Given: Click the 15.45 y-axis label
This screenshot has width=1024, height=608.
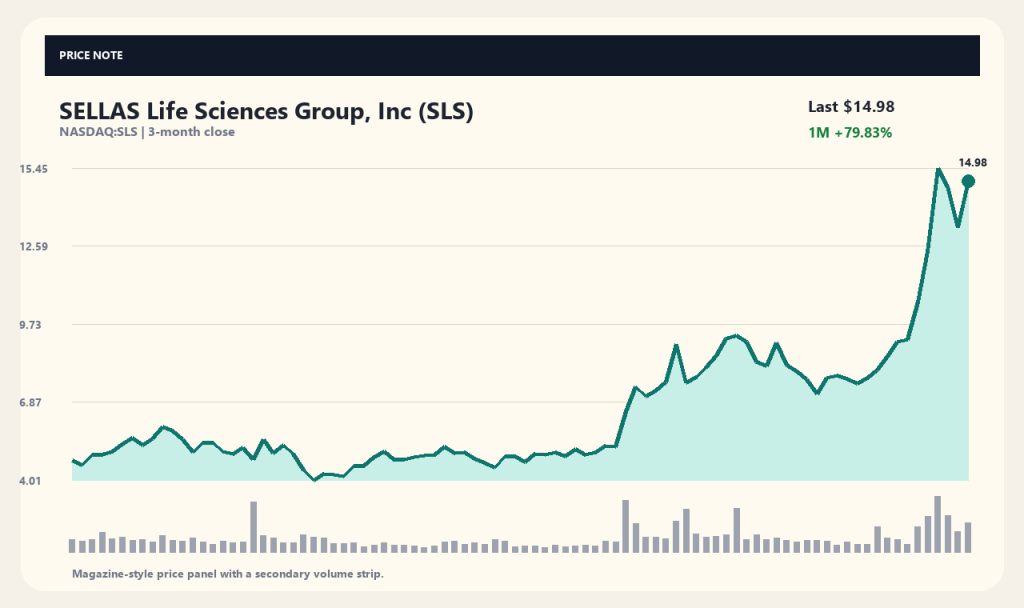Looking at the screenshot, I should pos(33,169).
